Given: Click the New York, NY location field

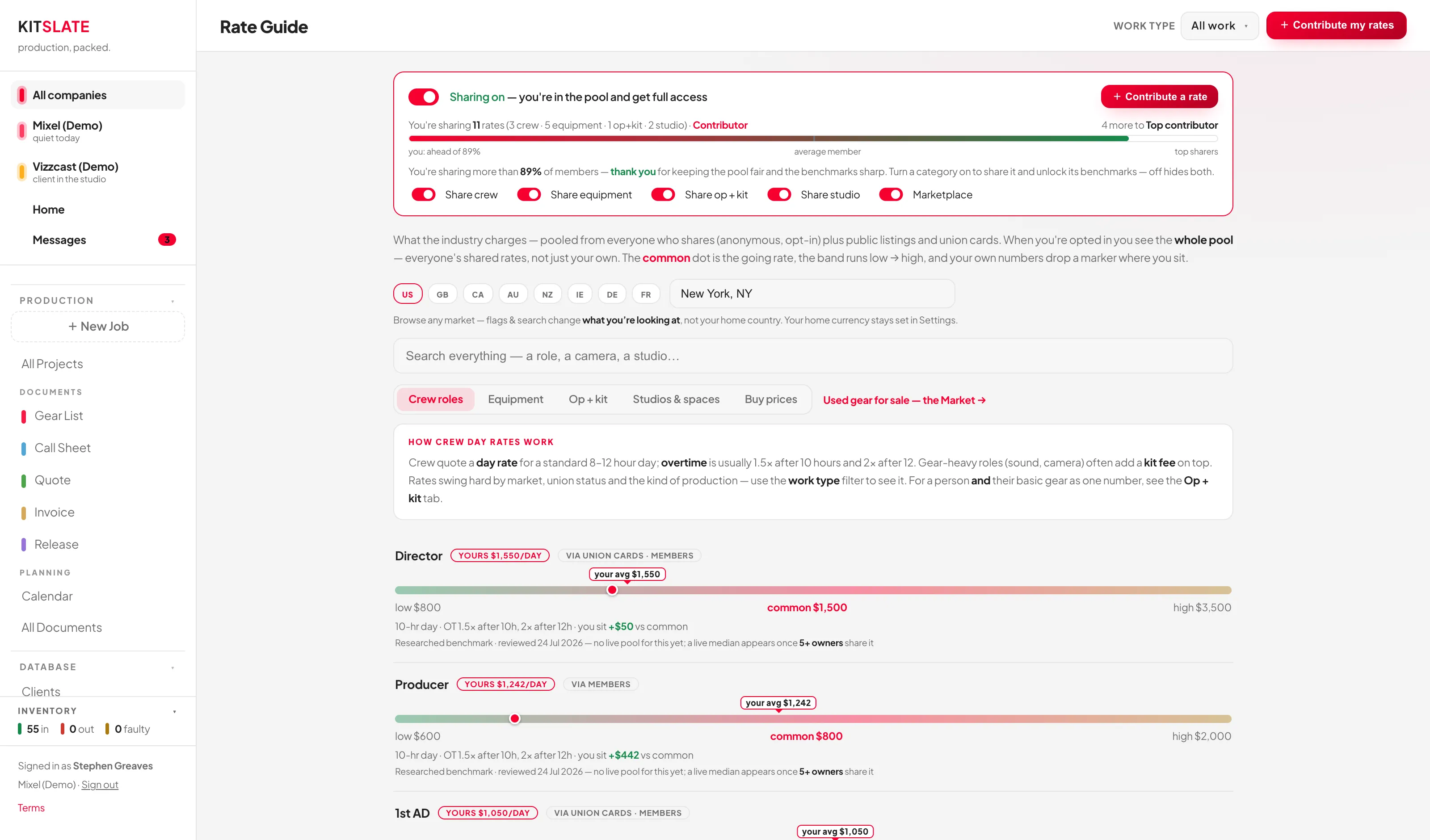Looking at the screenshot, I should pos(812,294).
